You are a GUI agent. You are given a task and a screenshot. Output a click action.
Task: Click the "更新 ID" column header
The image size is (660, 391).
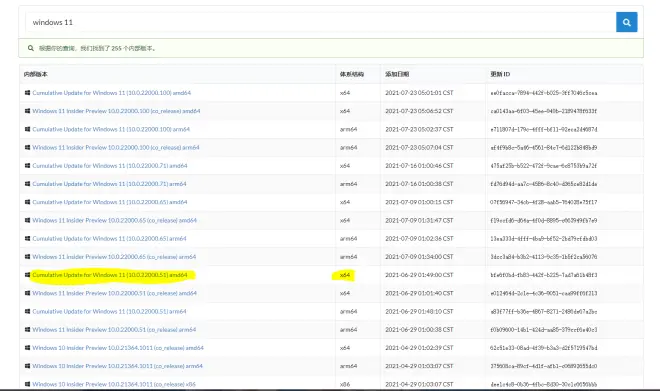pyautogui.click(x=500, y=74)
